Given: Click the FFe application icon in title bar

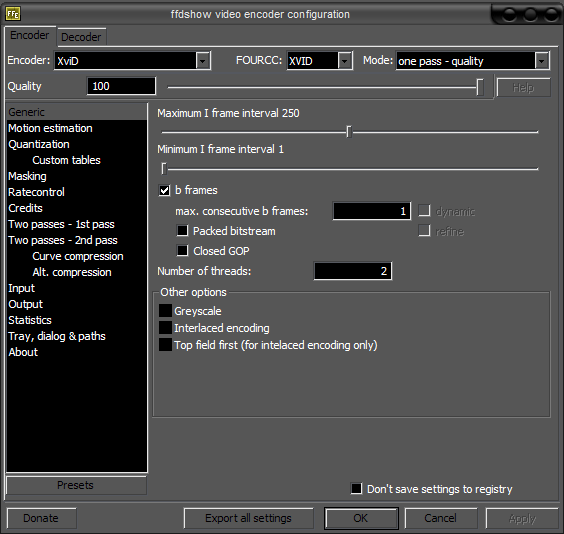Looking at the screenshot, I should click(x=13, y=14).
